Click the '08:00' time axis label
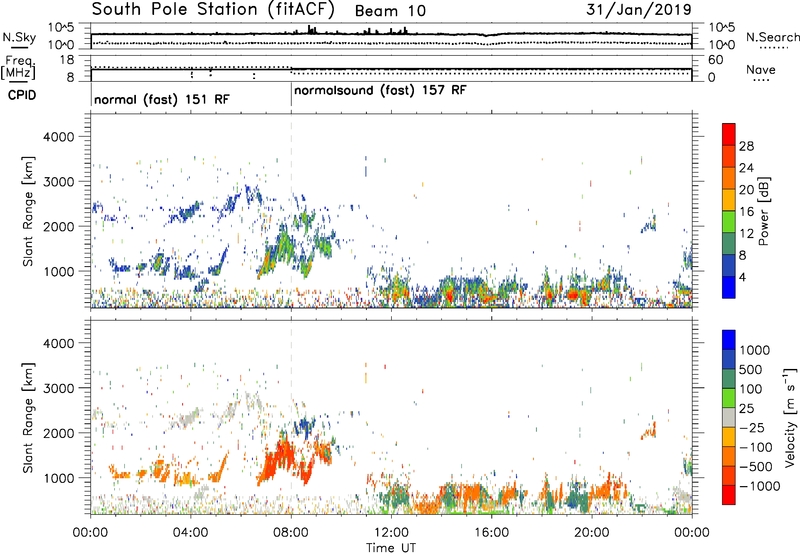 point(291,533)
